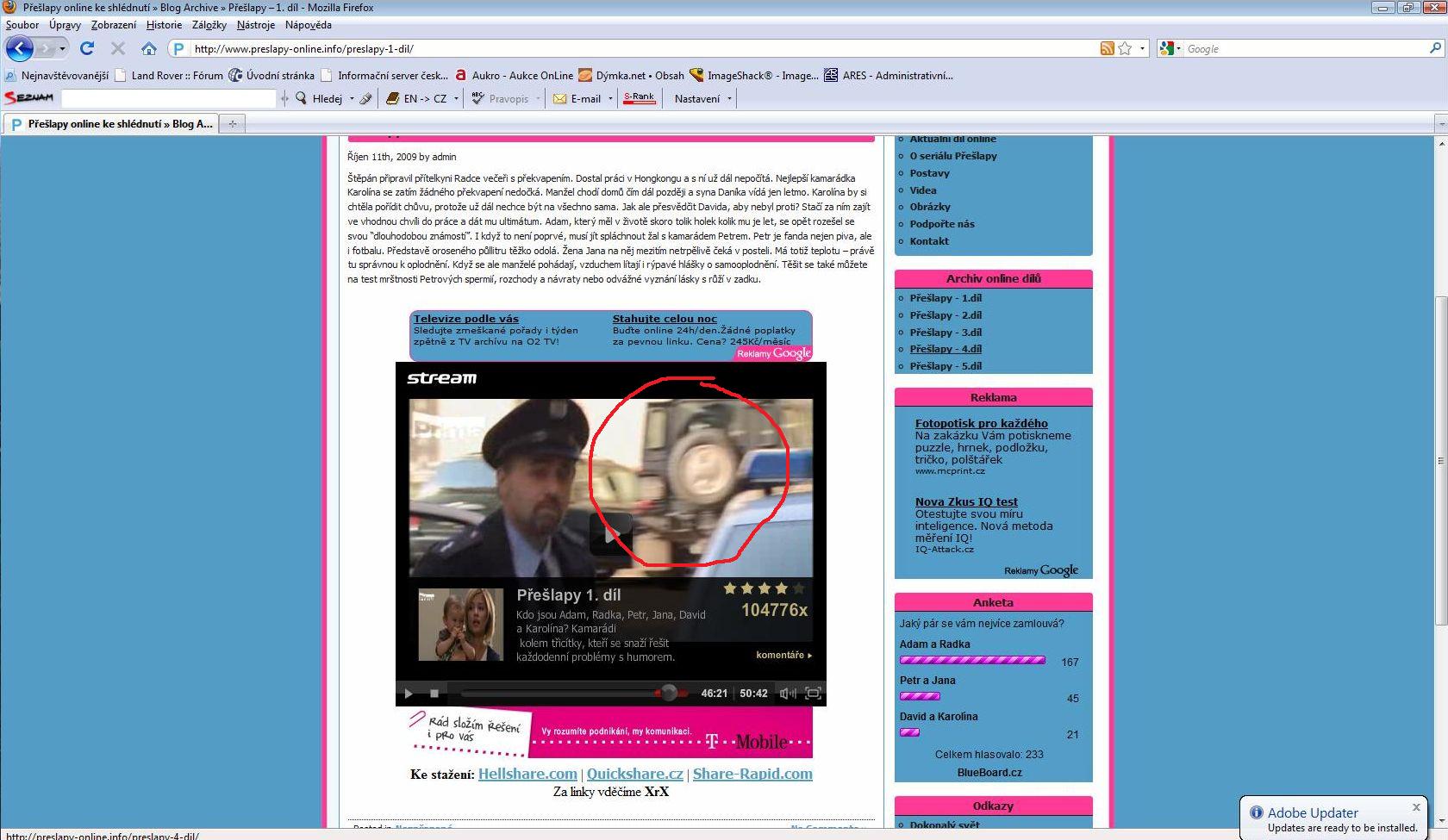This screenshot has height=840, width=1448.
Task: Open the EN -> CZ translator dropdown
Action: tap(456, 99)
